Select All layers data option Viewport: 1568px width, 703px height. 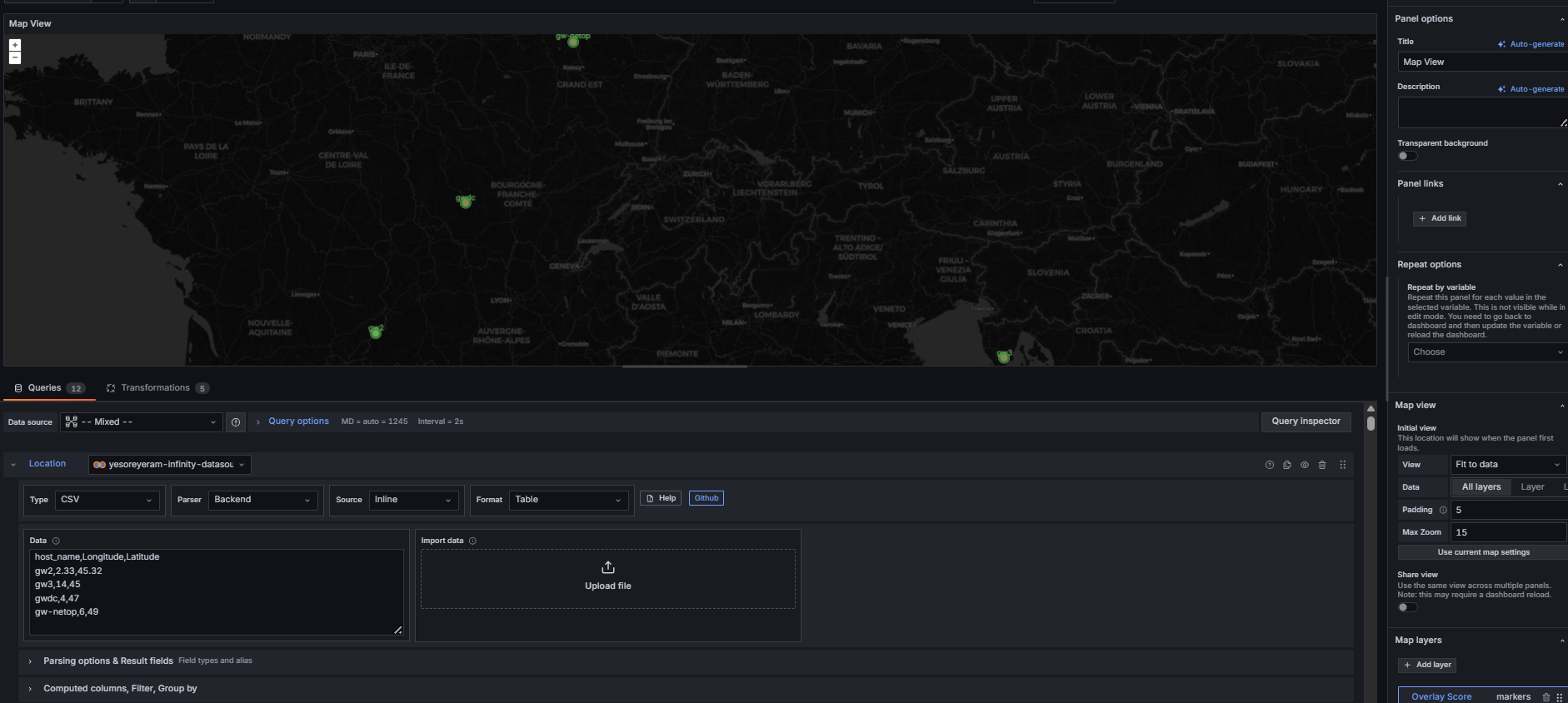(1481, 487)
